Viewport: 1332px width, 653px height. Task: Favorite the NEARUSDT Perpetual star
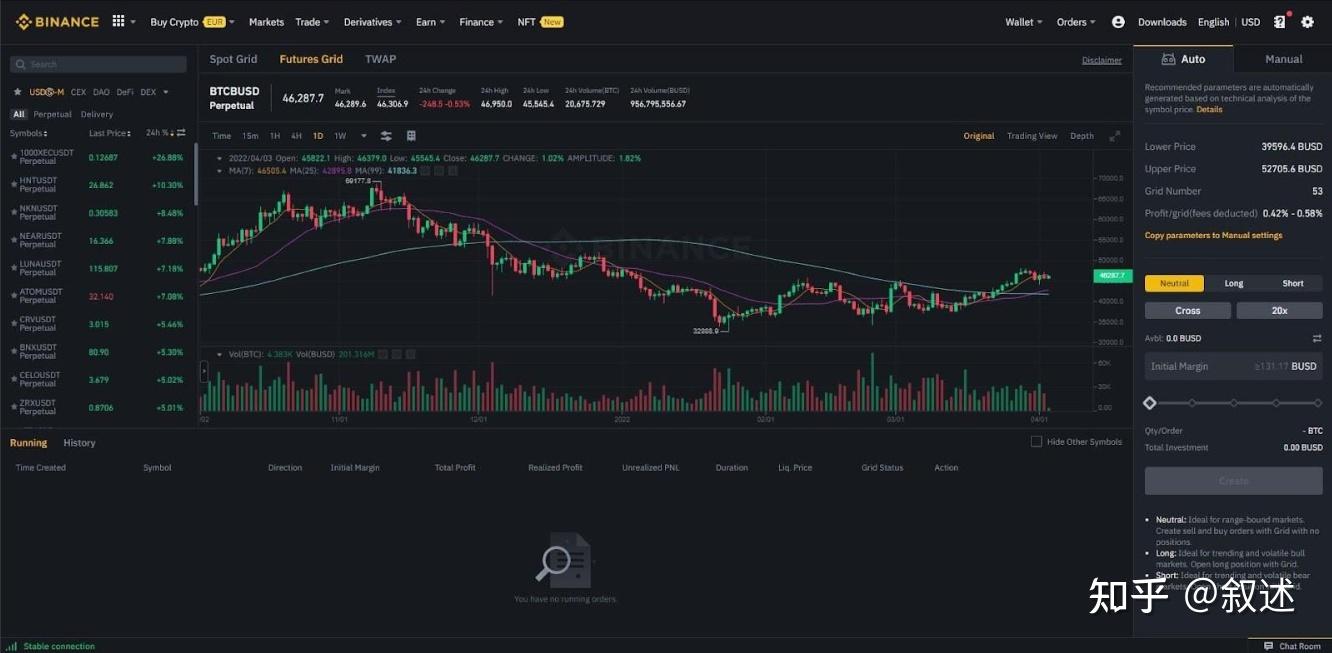pyautogui.click(x=14, y=241)
